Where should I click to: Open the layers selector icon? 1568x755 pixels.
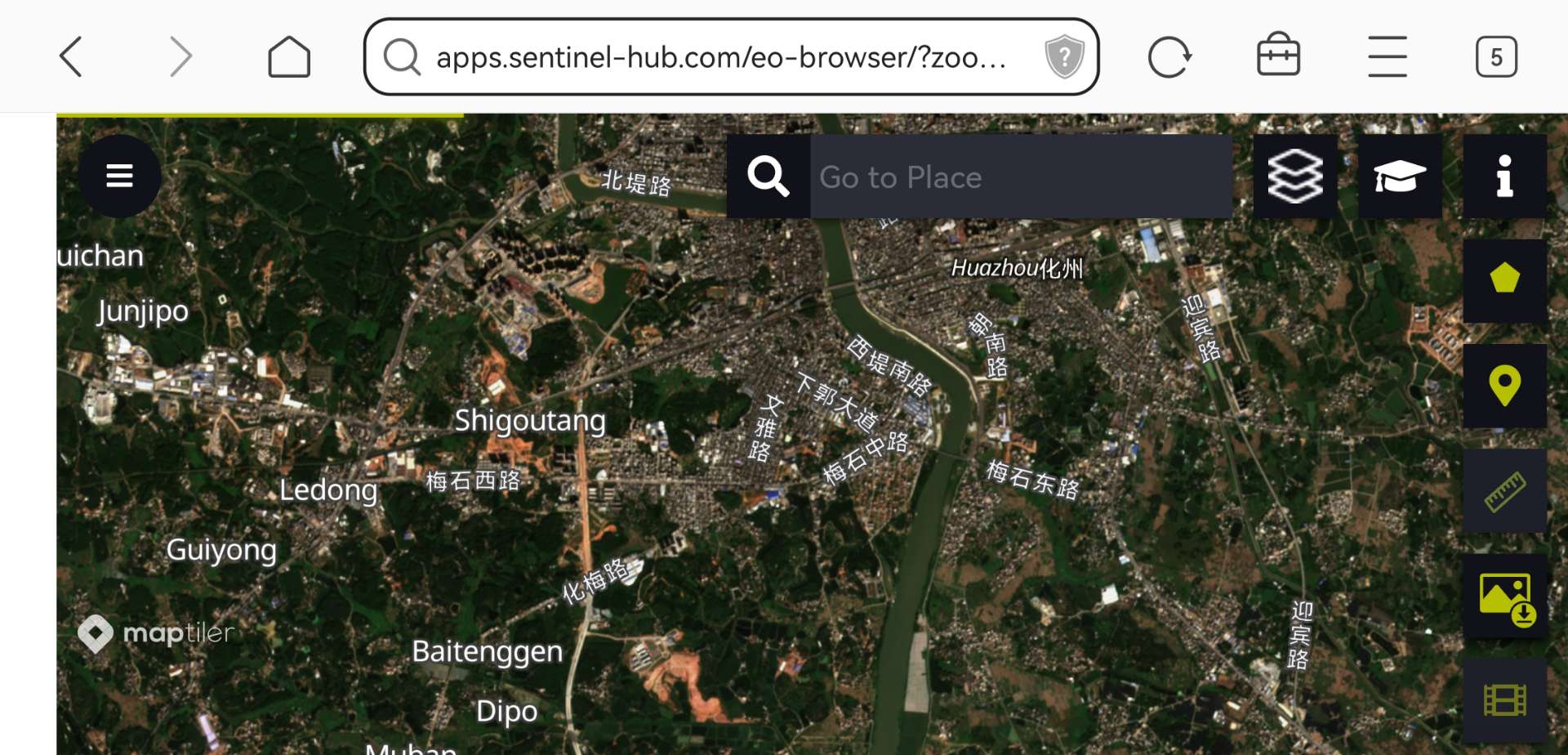coord(1295,176)
